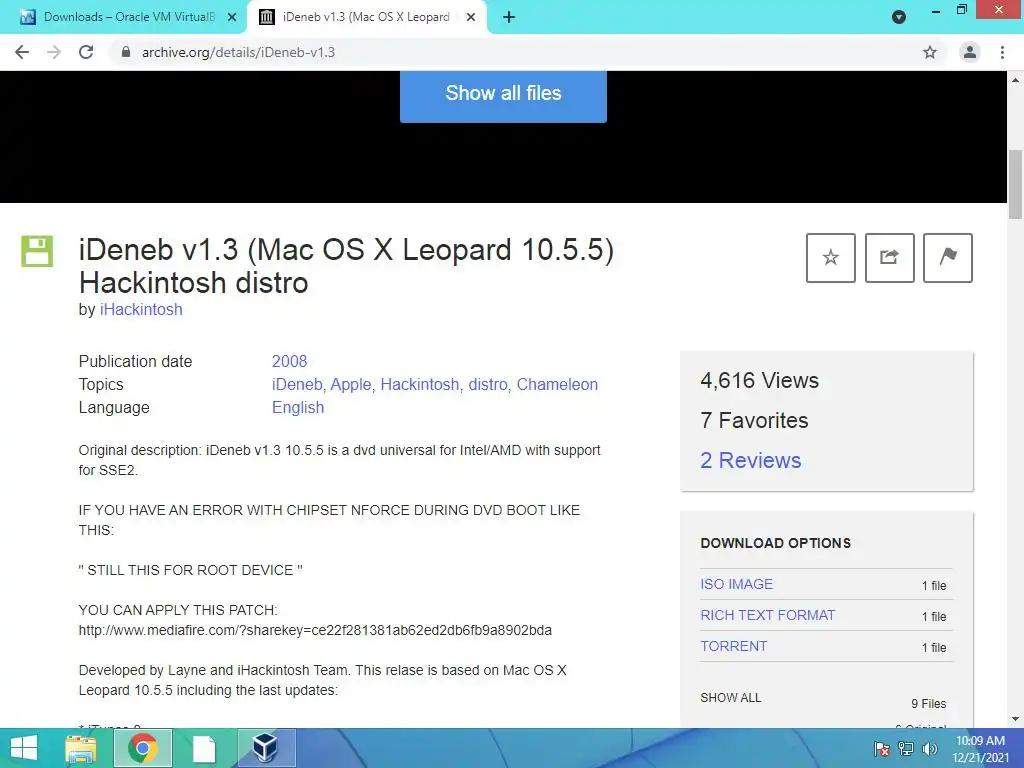Image resolution: width=1024 pixels, height=768 pixels.
Task: Click the tab search dropdown arrow
Action: click(899, 17)
